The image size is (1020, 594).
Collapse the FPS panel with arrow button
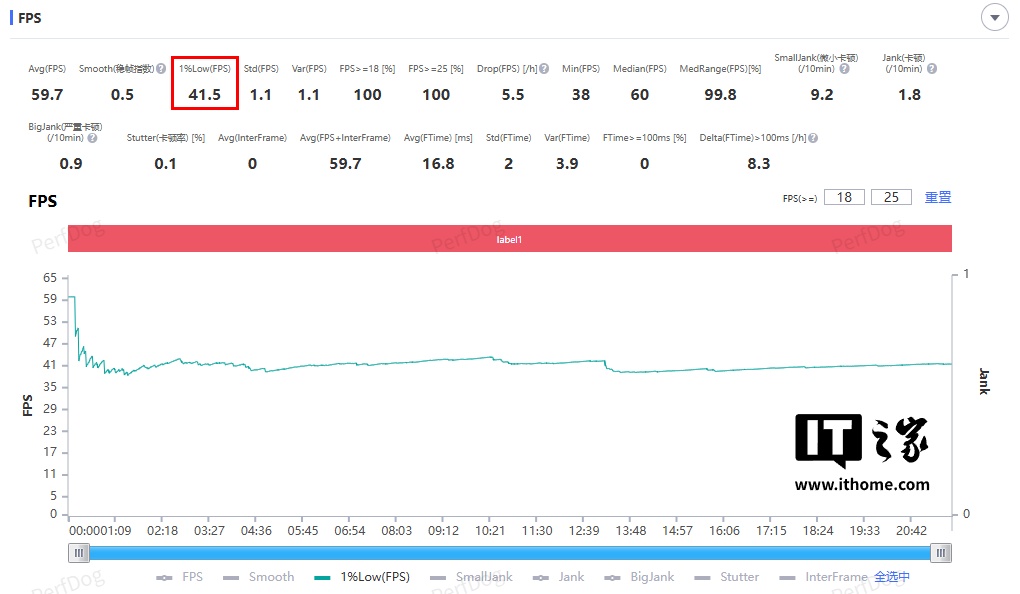click(x=994, y=18)
